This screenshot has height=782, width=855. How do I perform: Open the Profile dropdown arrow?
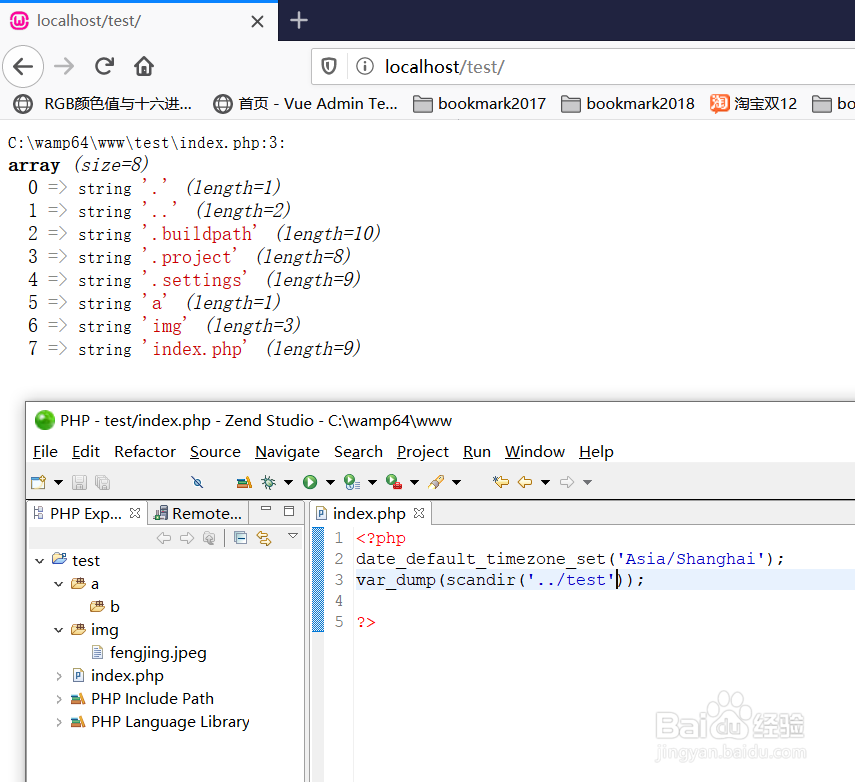(x=372, y=482)
